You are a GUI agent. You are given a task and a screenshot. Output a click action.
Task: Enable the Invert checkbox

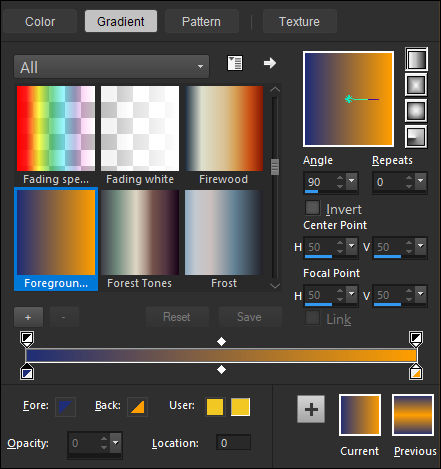click(313, 208)
